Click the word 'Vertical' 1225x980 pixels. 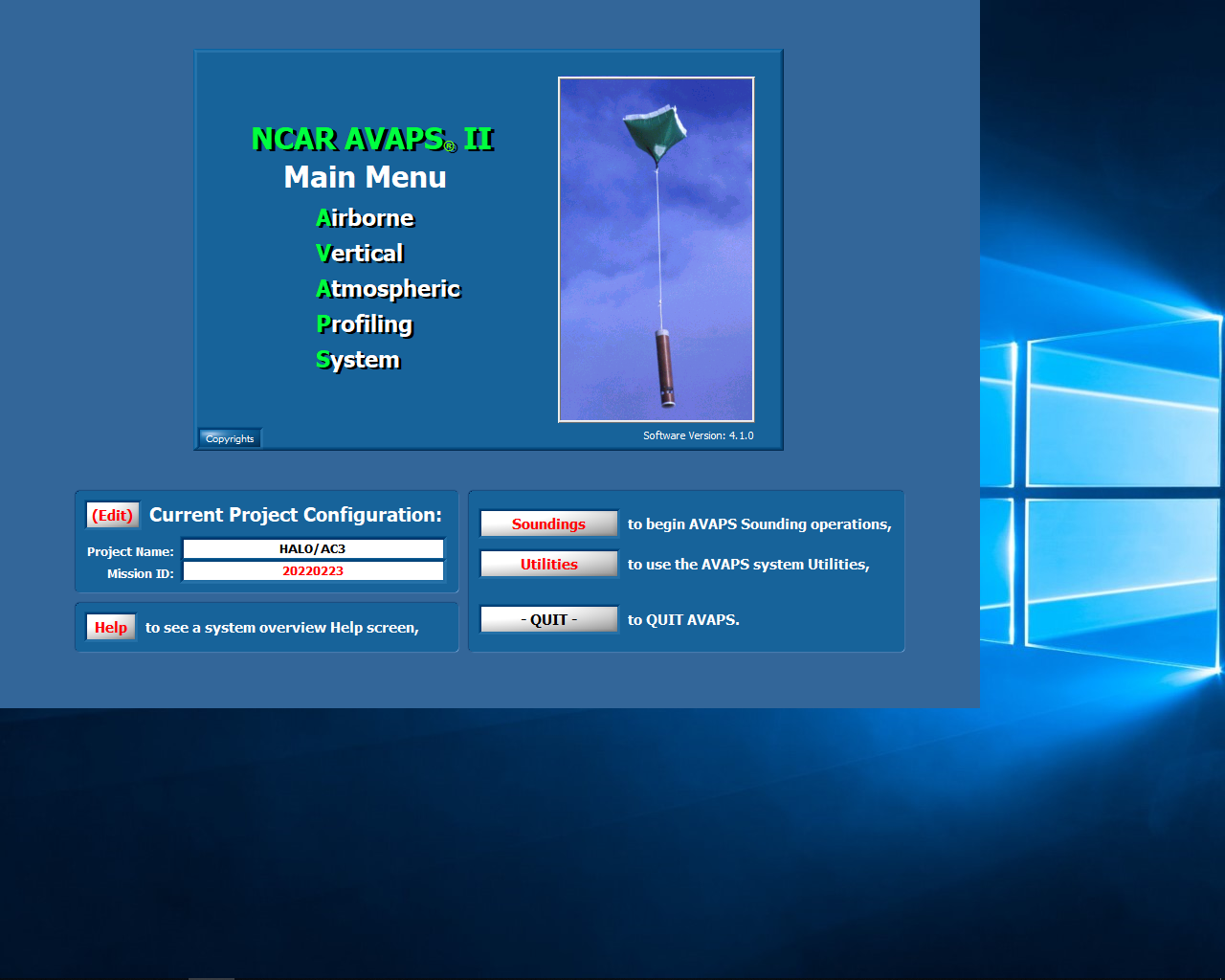pos(360,254)
